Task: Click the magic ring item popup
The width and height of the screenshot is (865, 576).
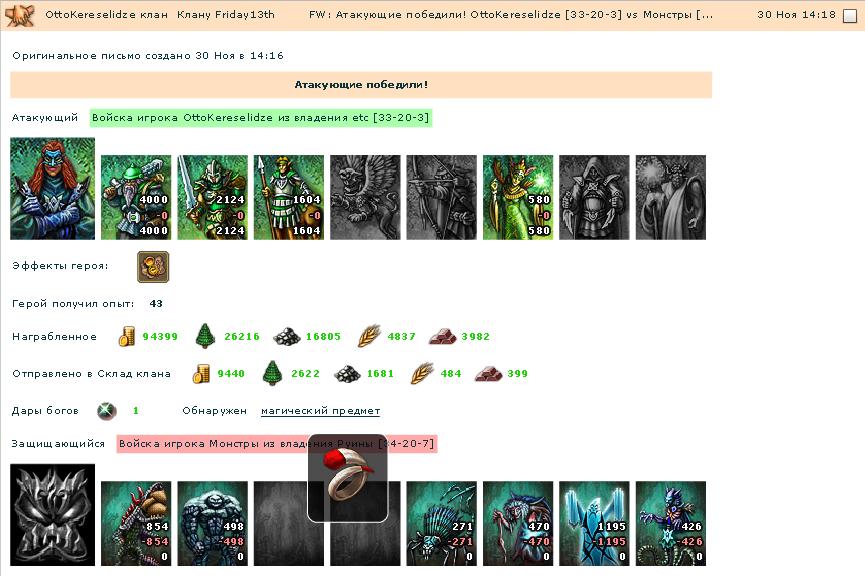Action: 348,478
